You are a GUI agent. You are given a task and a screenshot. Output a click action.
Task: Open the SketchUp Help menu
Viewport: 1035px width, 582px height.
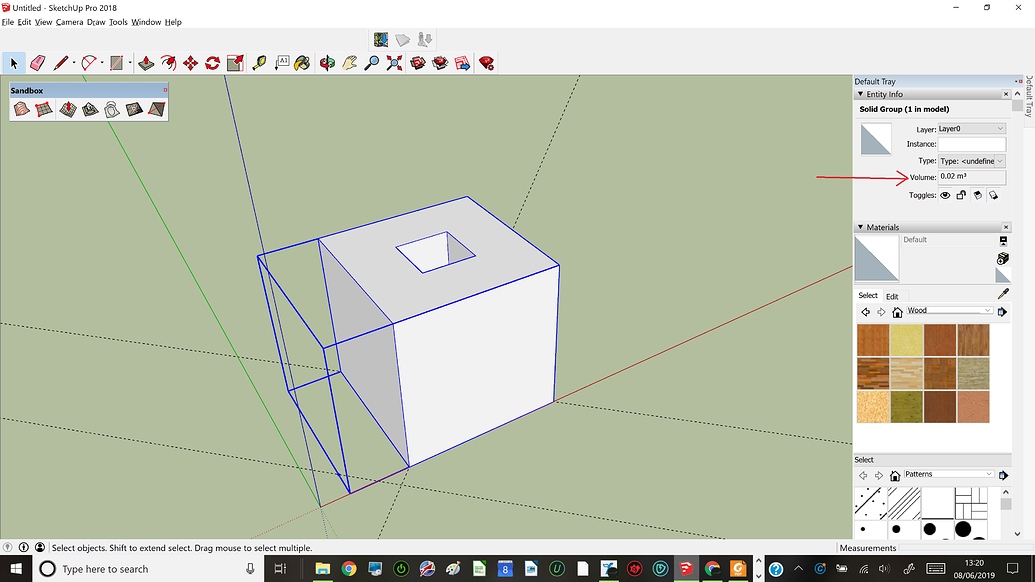(x=172, y=22)
